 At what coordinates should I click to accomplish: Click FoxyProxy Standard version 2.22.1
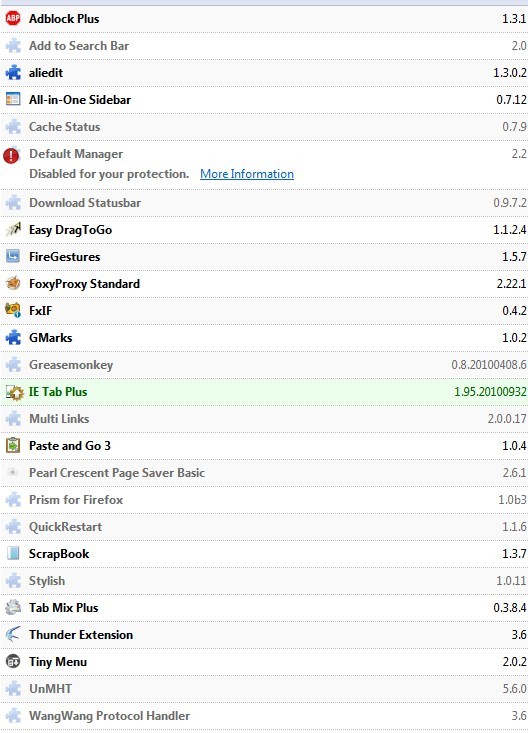click(x=511, y=284)
